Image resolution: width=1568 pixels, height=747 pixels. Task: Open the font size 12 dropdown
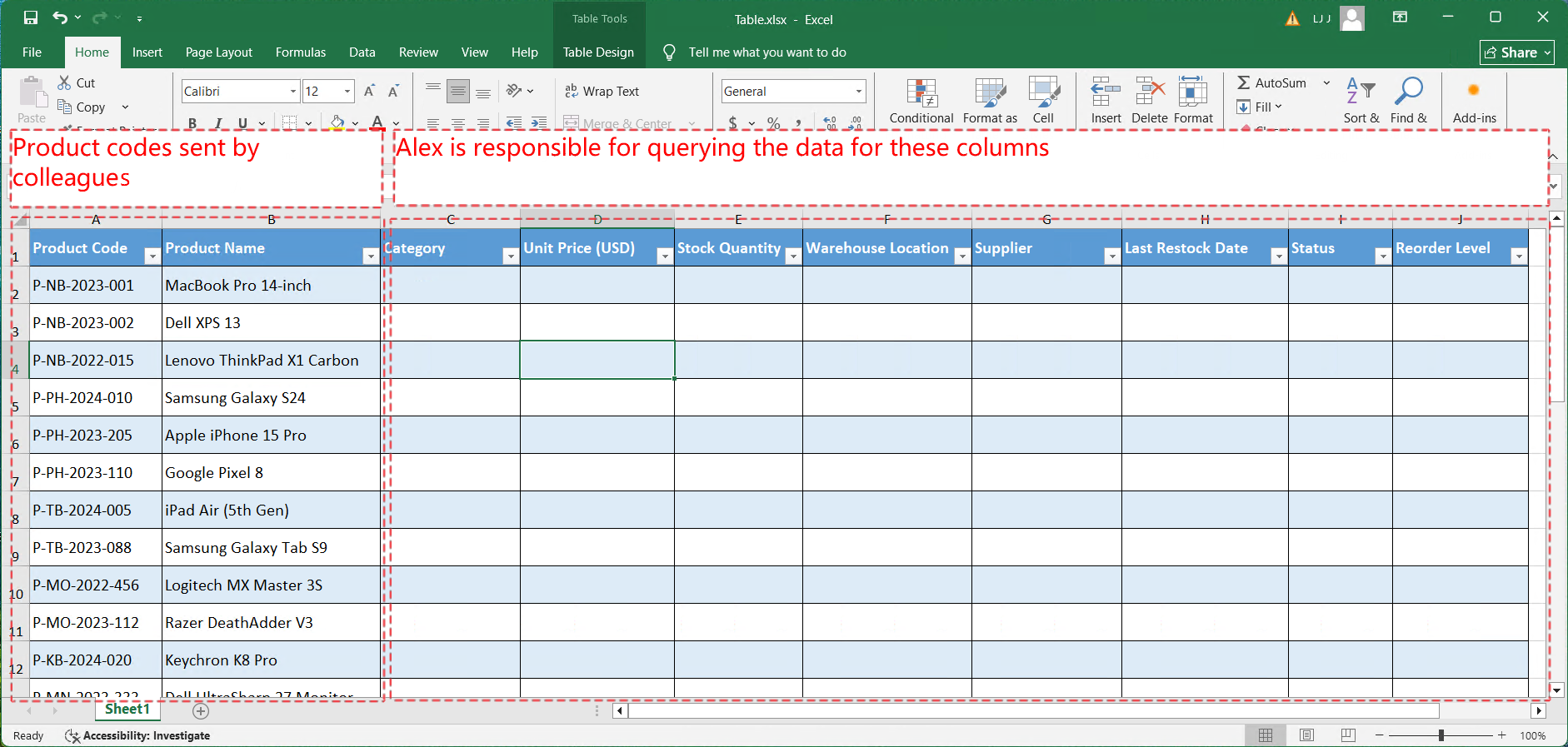[347, 91]
